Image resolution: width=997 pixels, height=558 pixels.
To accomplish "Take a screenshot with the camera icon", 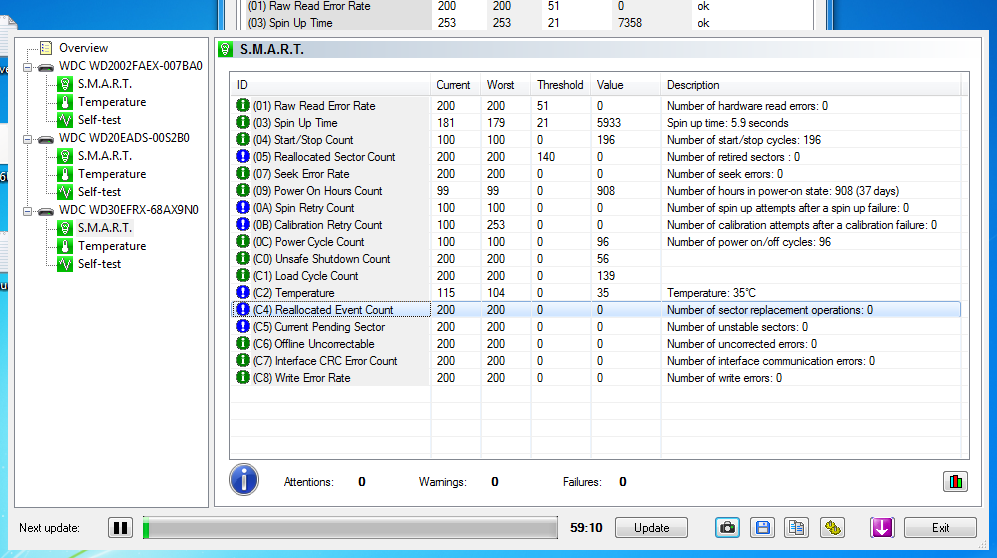I will pyautogui.click(x=727, y=527).
